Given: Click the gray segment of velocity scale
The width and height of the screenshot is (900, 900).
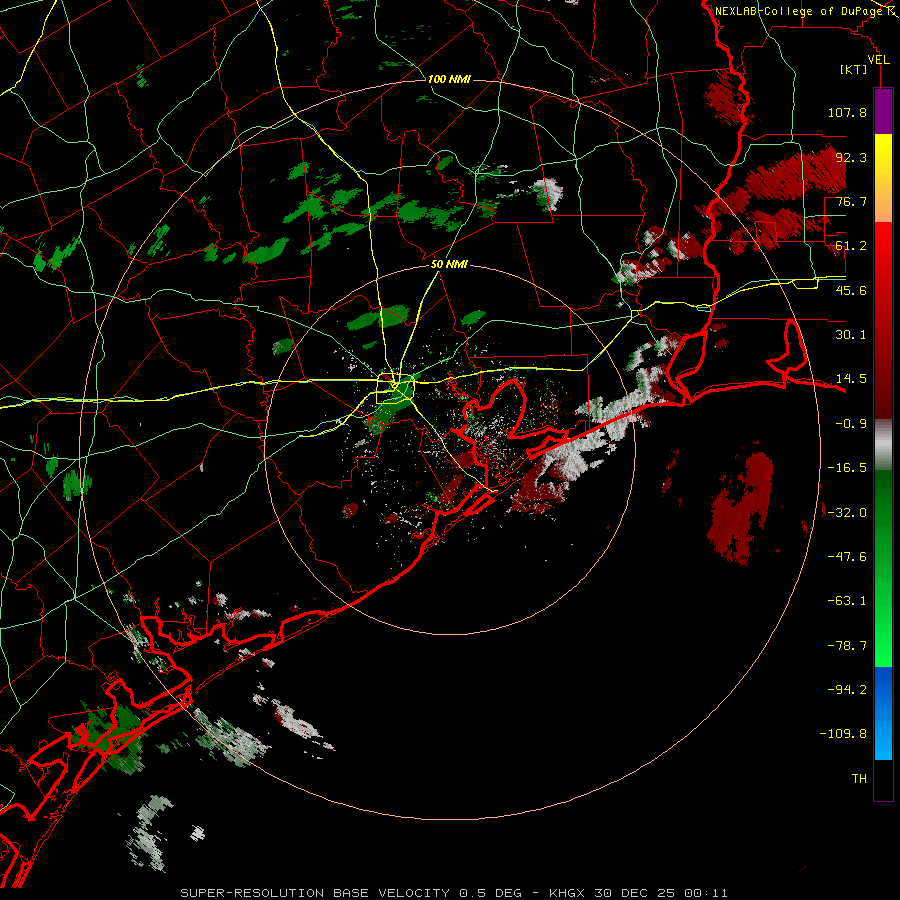Looking at the screenshot, I should pos(883,443).
